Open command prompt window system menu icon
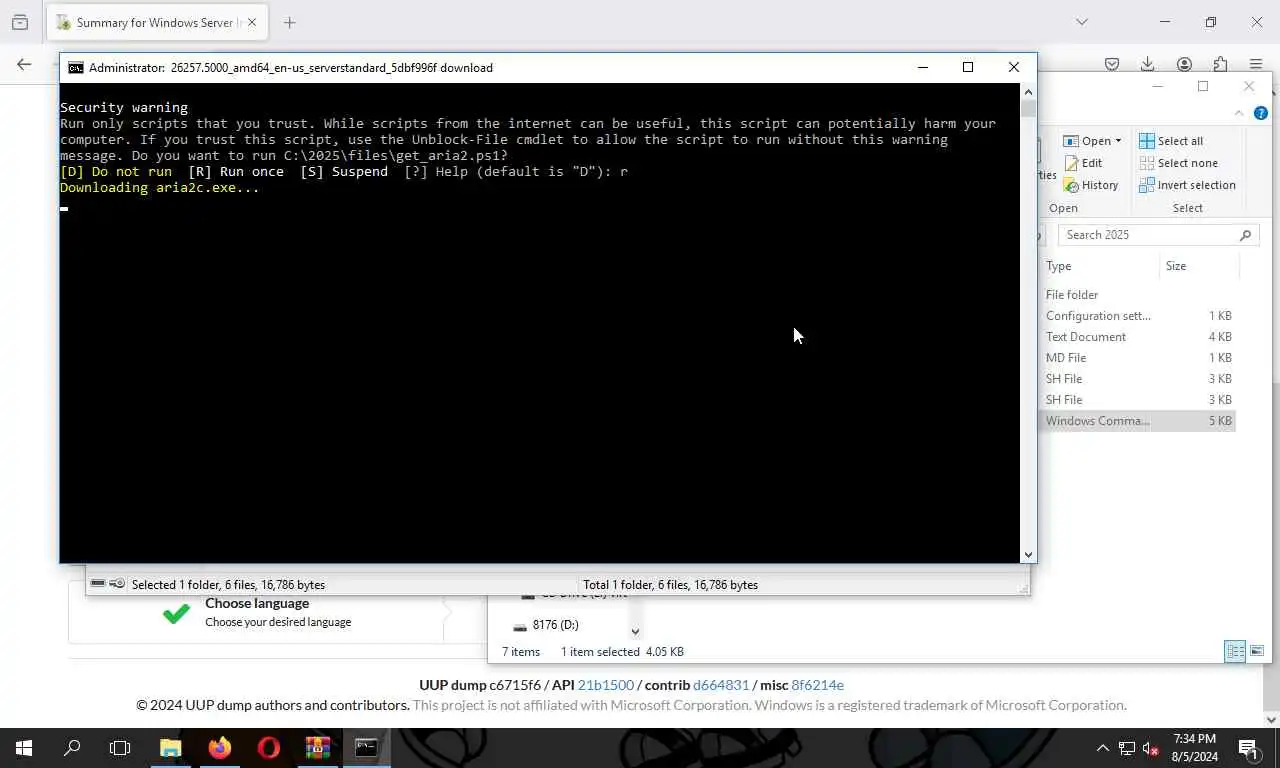This screenshot has width=1280, height=768. click(76, 68)
